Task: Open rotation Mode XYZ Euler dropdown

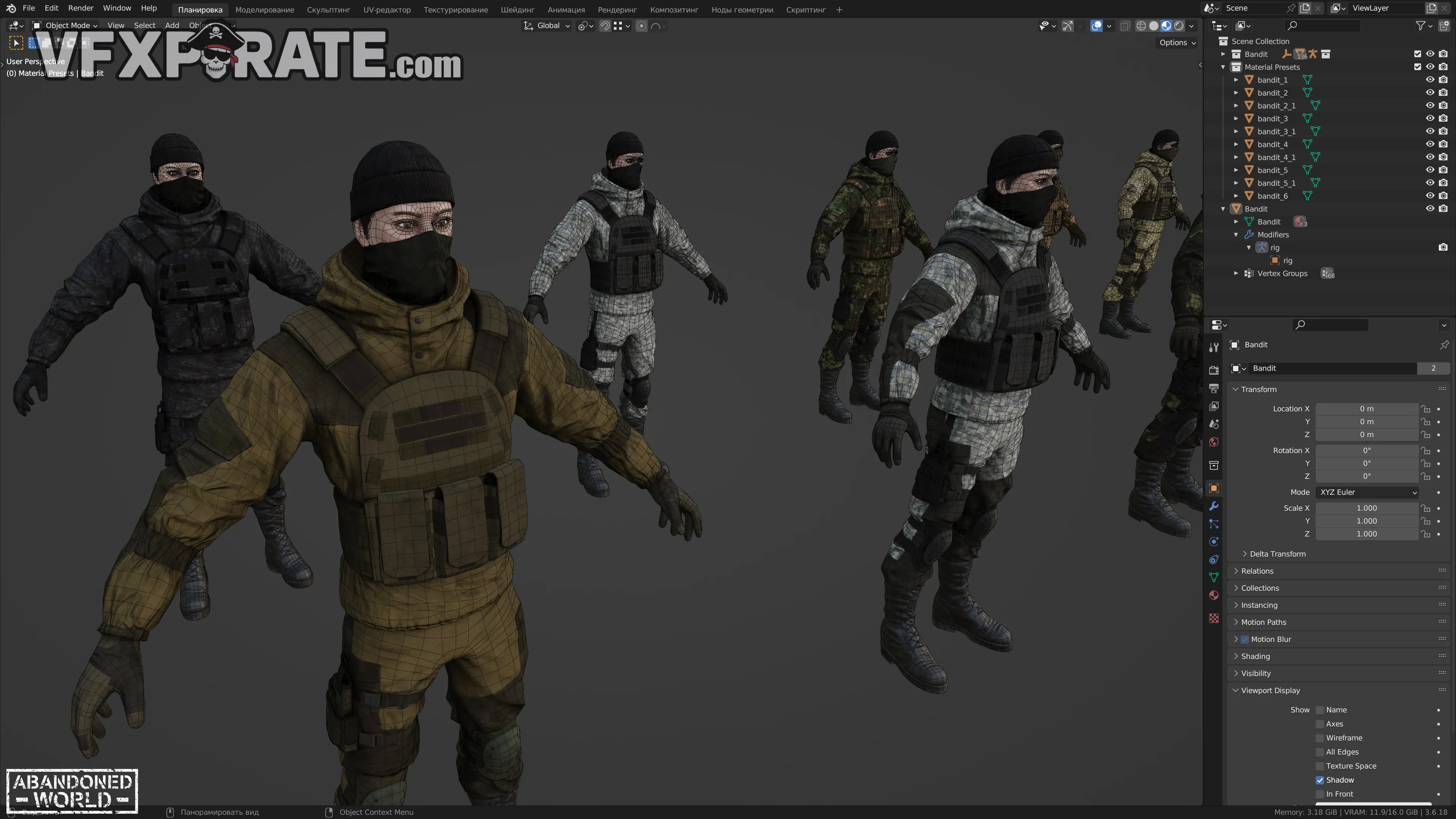Action: 1367,492
